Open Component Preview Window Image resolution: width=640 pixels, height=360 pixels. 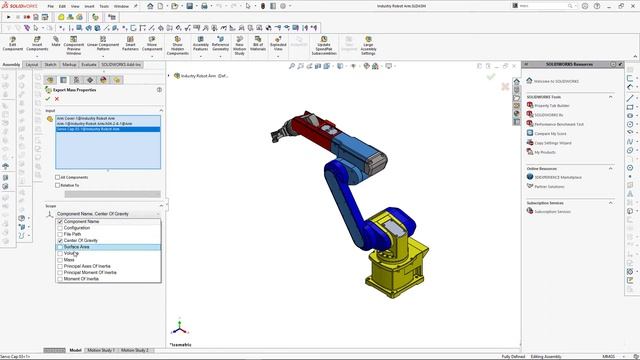pos(73,45)
